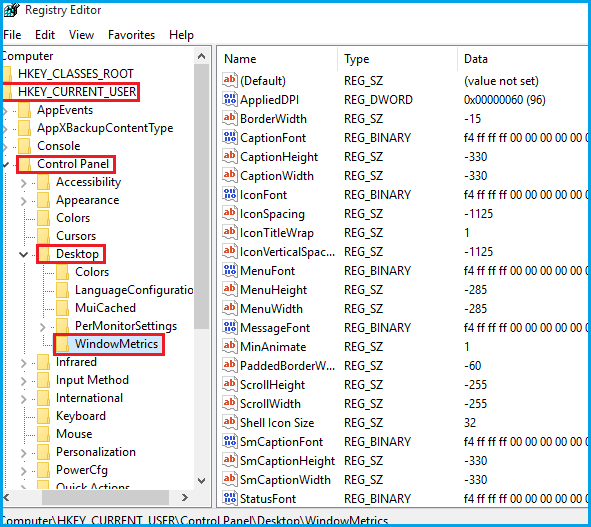Expand the Appearance key
Image resolution: width=591 pixels, height=527 pixels.
click(x=24, y=201)
